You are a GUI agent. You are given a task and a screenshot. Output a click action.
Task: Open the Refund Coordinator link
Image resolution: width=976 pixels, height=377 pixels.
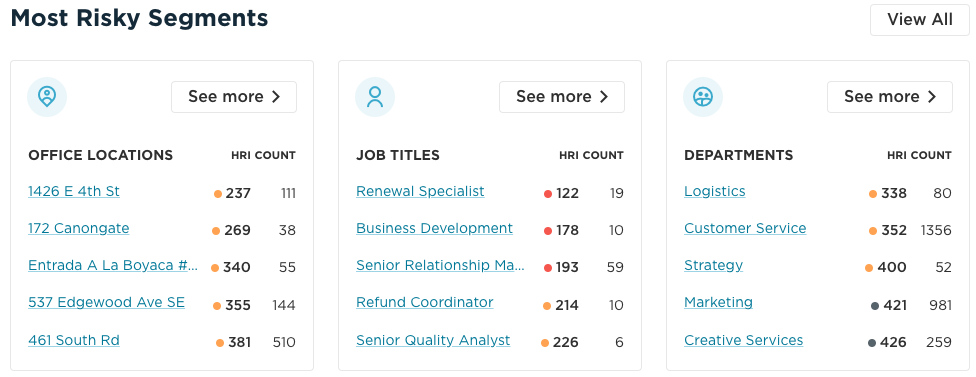425,302
